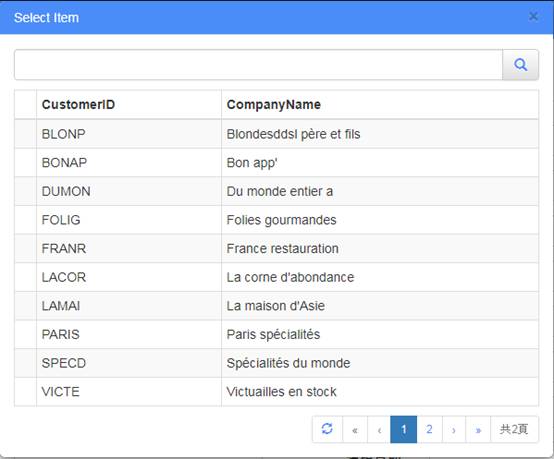Close the Select Item dialog

pyautogui.click(x=533, y=16)
